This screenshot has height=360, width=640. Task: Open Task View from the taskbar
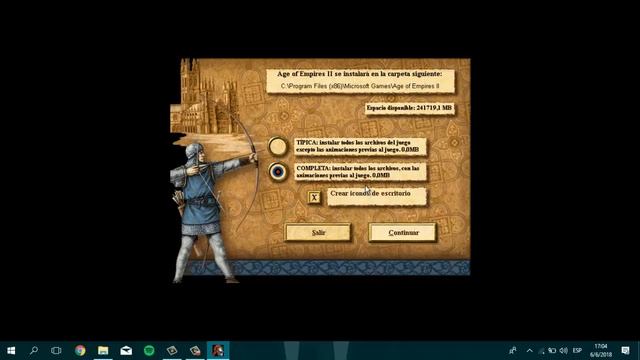click(56, 350)
